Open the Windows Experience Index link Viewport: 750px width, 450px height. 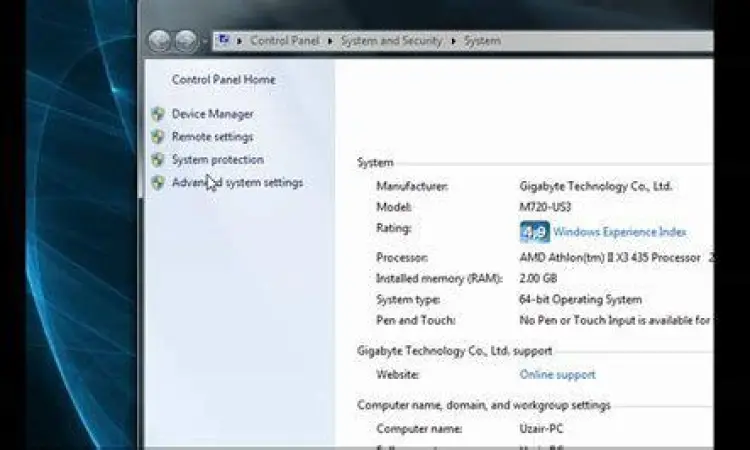click(619, 232)
